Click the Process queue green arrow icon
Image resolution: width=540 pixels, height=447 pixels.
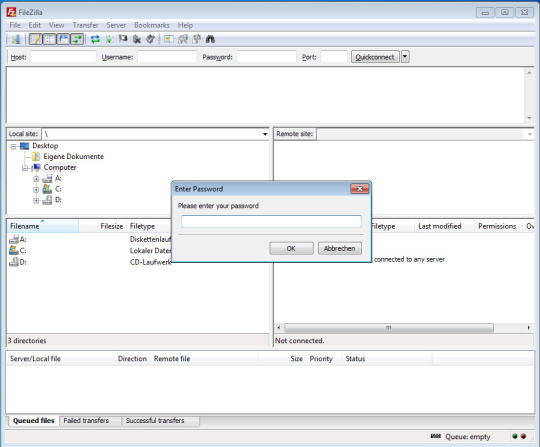(x=109, y=39)
